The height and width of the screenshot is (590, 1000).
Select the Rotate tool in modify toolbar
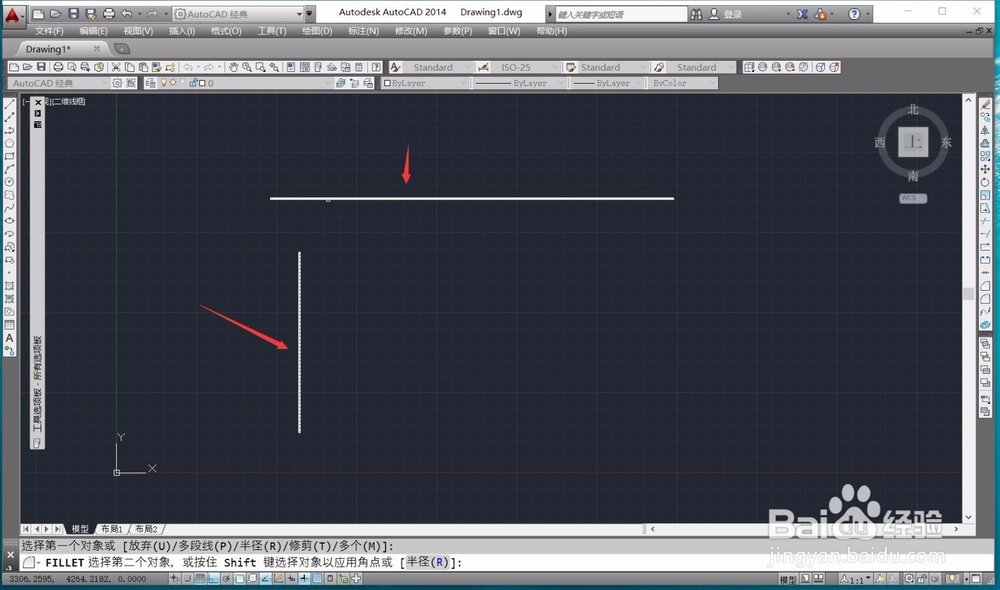(x=985, y=182)
